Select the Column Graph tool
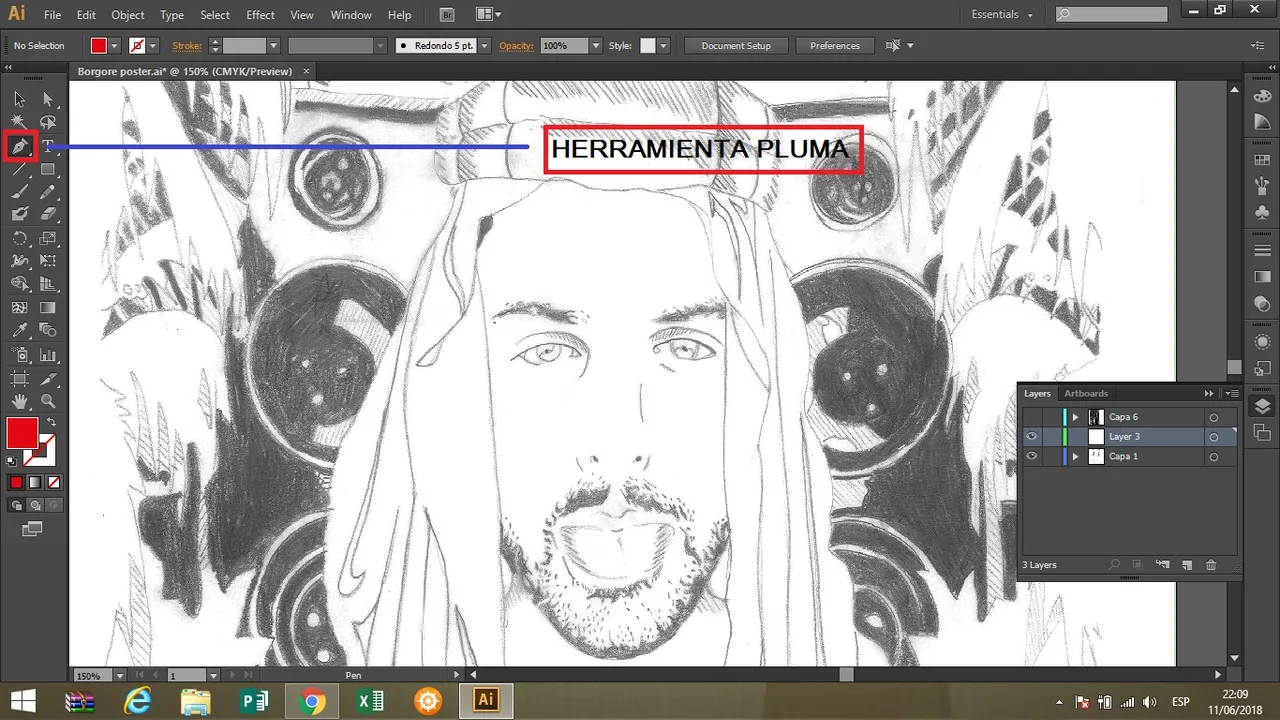Screen dimensions: 1280x720 click(47, 355)
